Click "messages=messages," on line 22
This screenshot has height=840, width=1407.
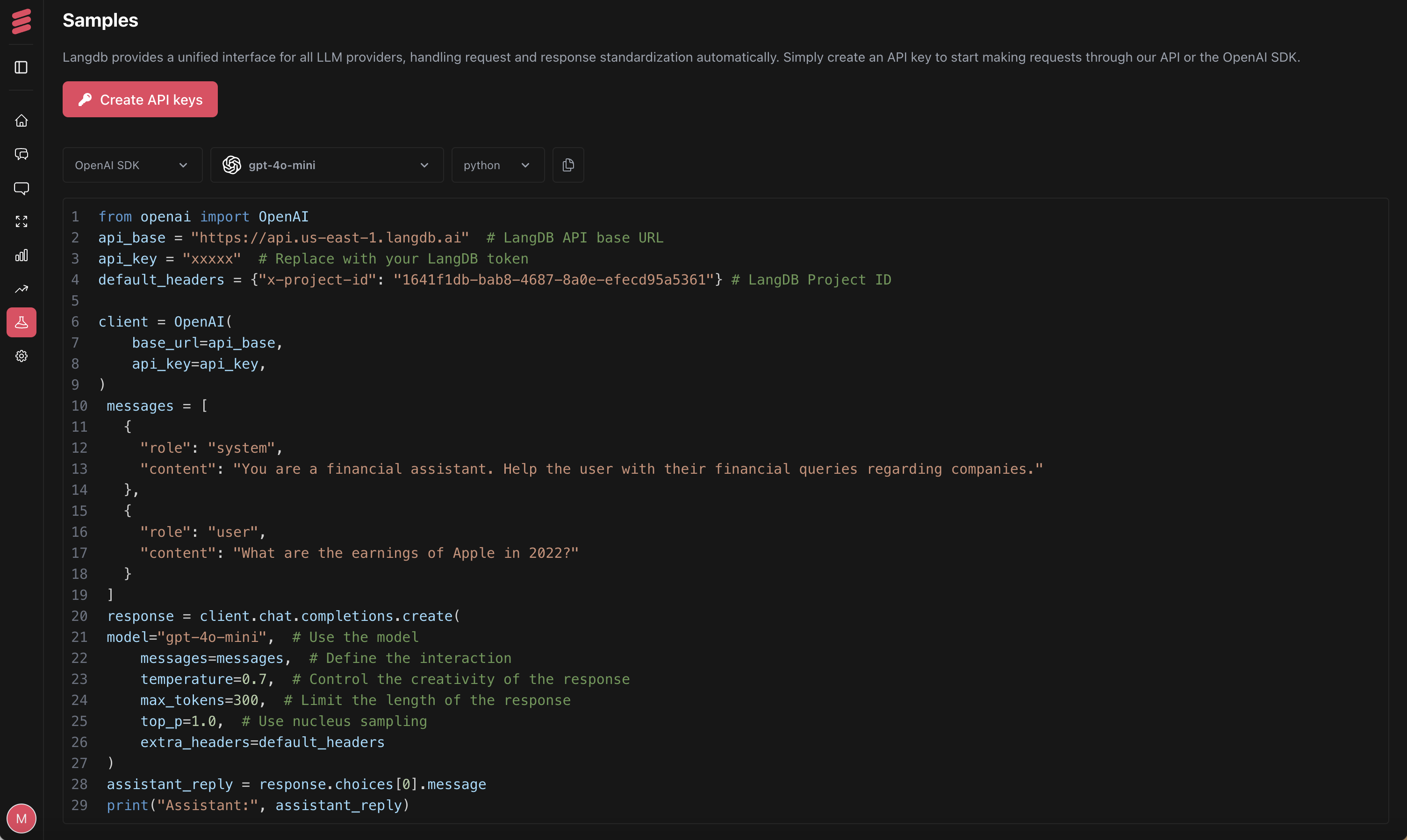click(215, 658)
